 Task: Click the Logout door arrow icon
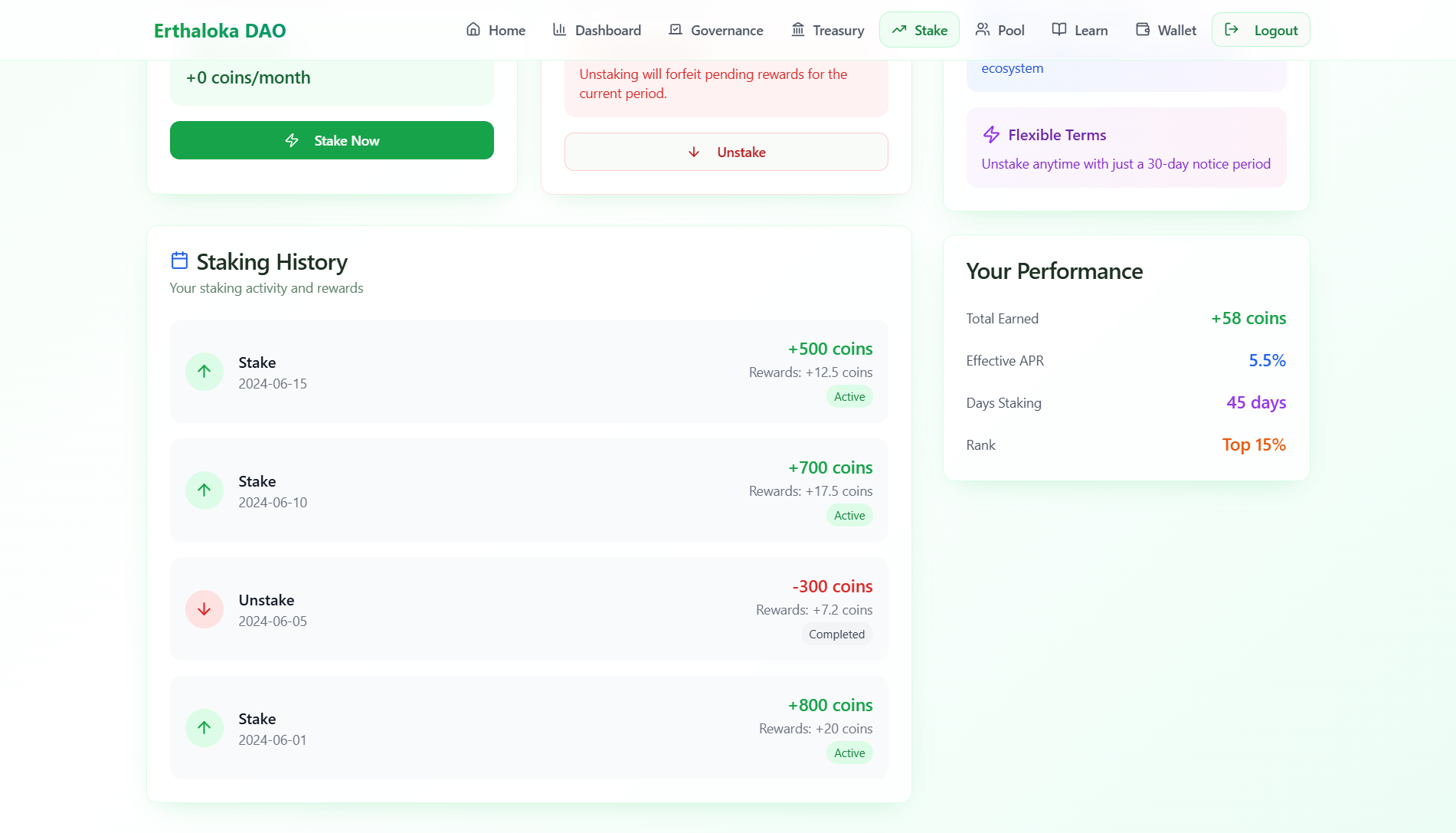[x=1232, y=30]
